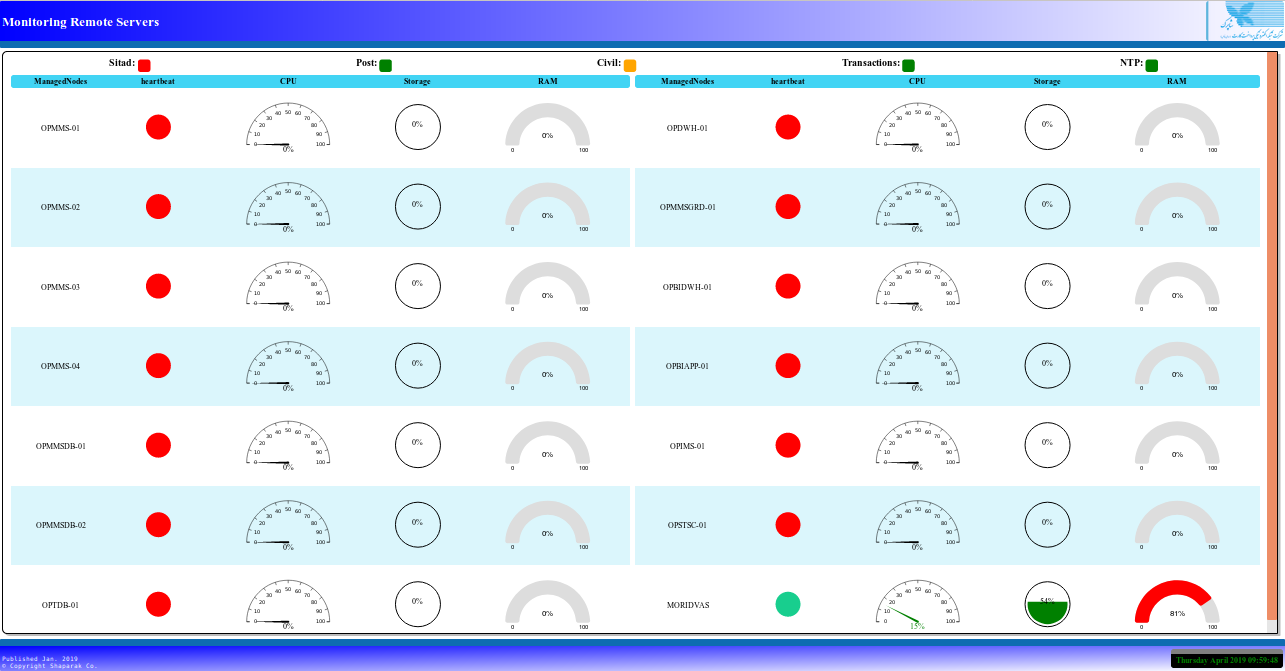The height and width of the screenshot is (671, 1285).
Task: Click the red heartbeat indicator for OPMMSDB-02
Action: (x=158, y=525)
